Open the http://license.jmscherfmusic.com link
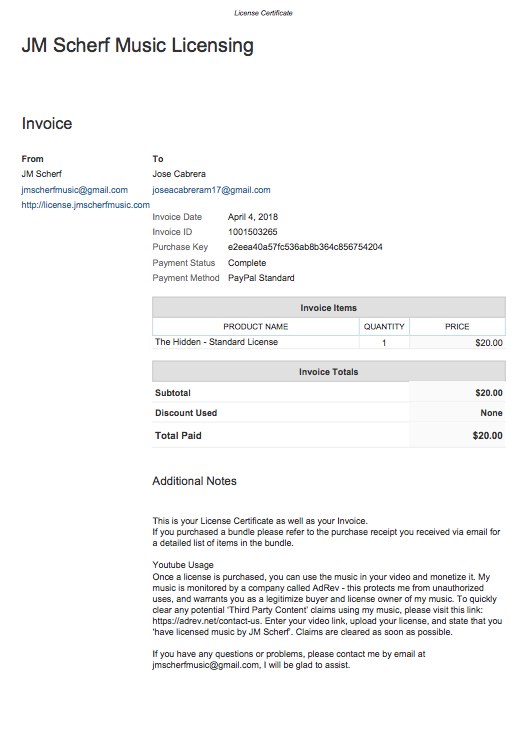This screenshot has width=526, height=742. [86, 205]
